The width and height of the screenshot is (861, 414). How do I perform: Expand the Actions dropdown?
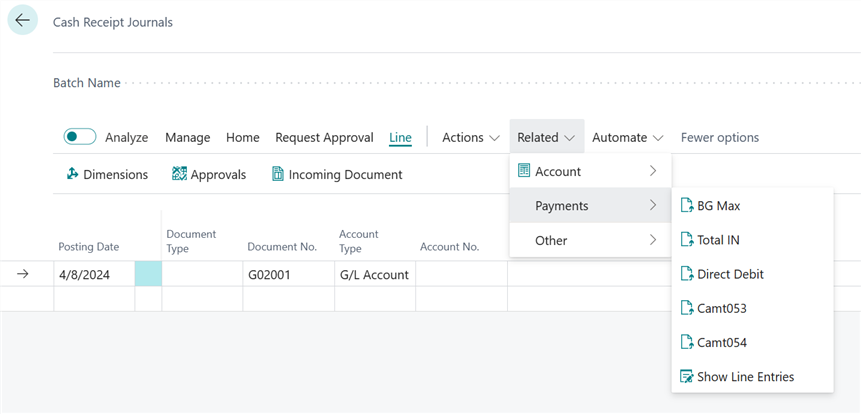tap(471, 137)
